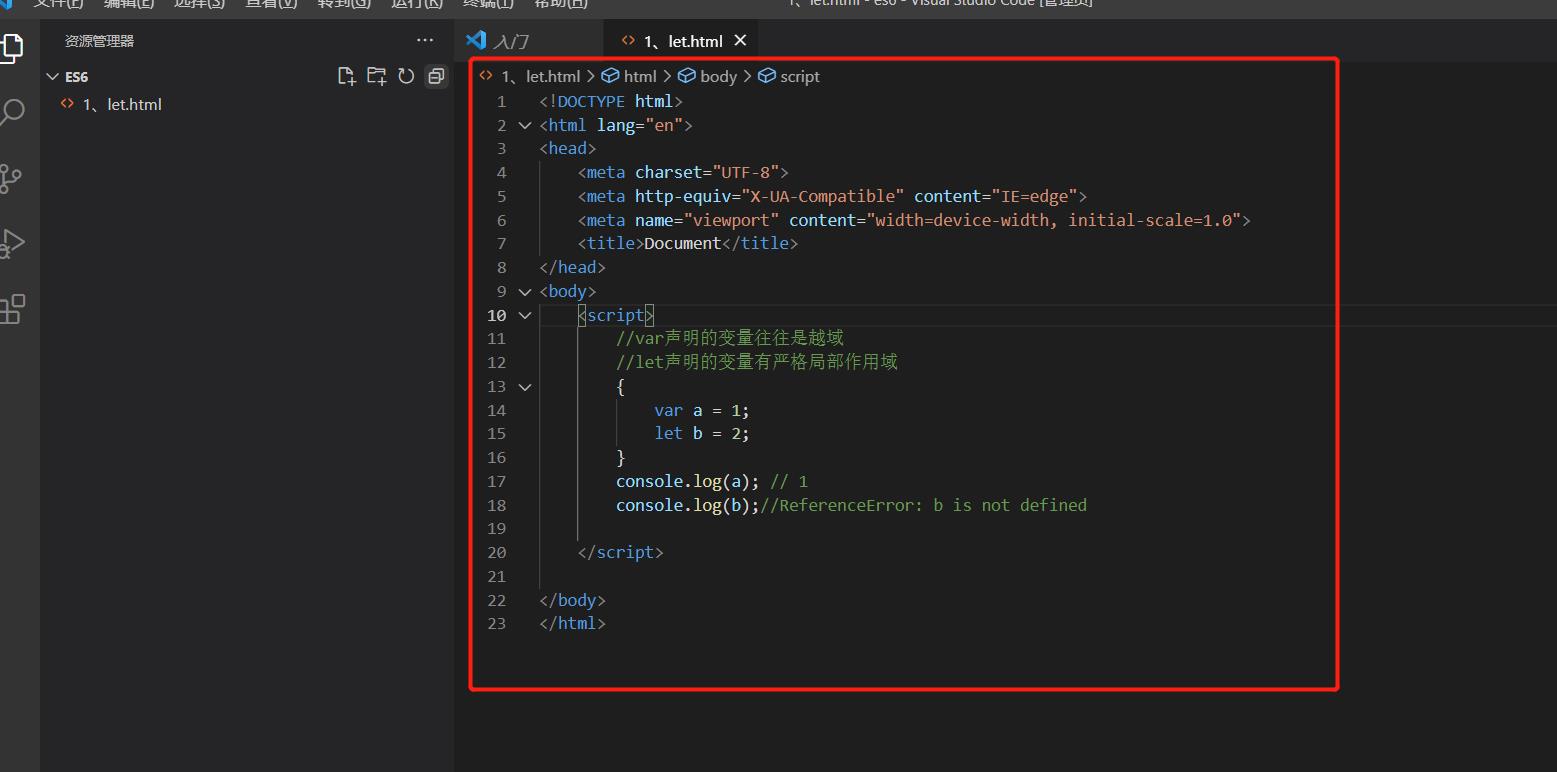Open the Source Control view
The height and width of the screenshot is (772, 1557).
click(10, 178)
